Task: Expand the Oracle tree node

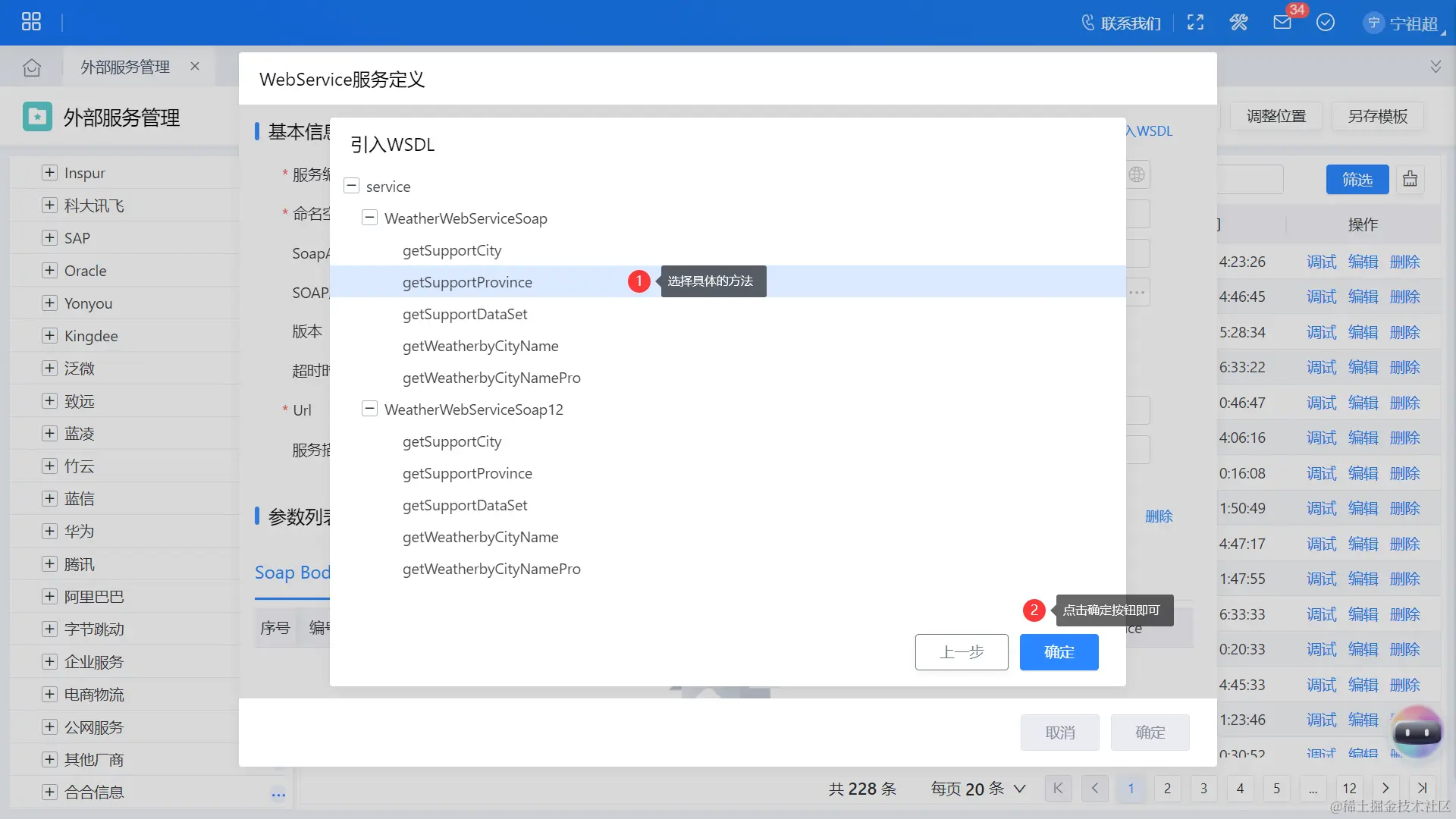Action: [x=49, y=271]
